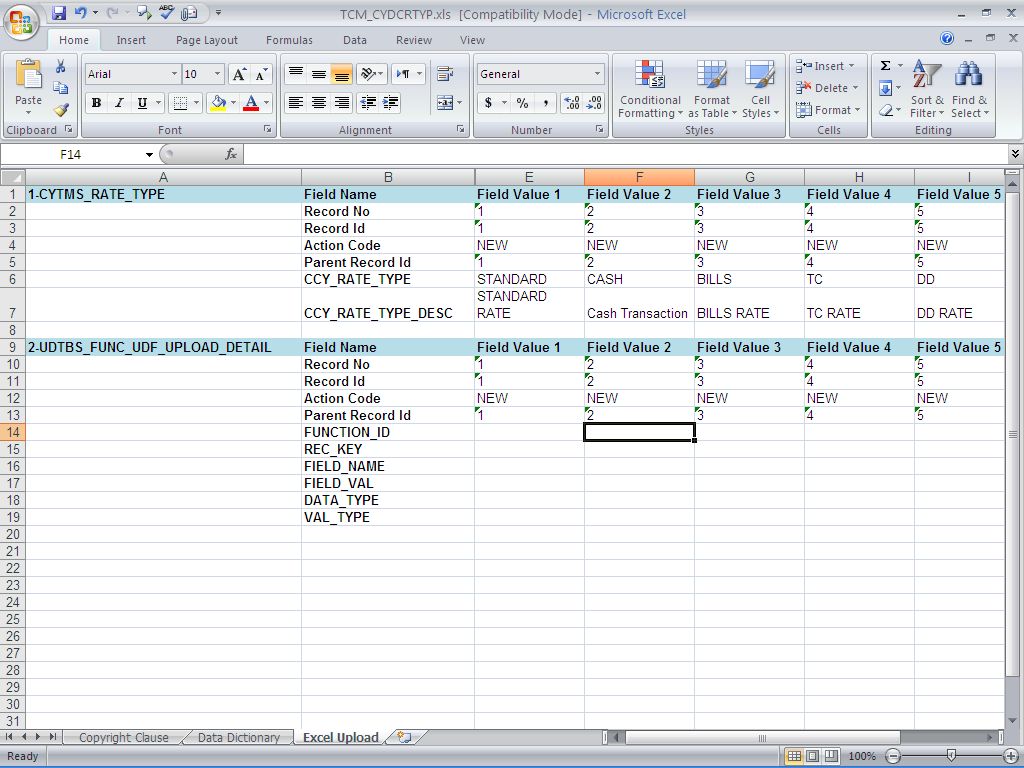Save the workbook with the floppy icon

[x=59, y=13]
